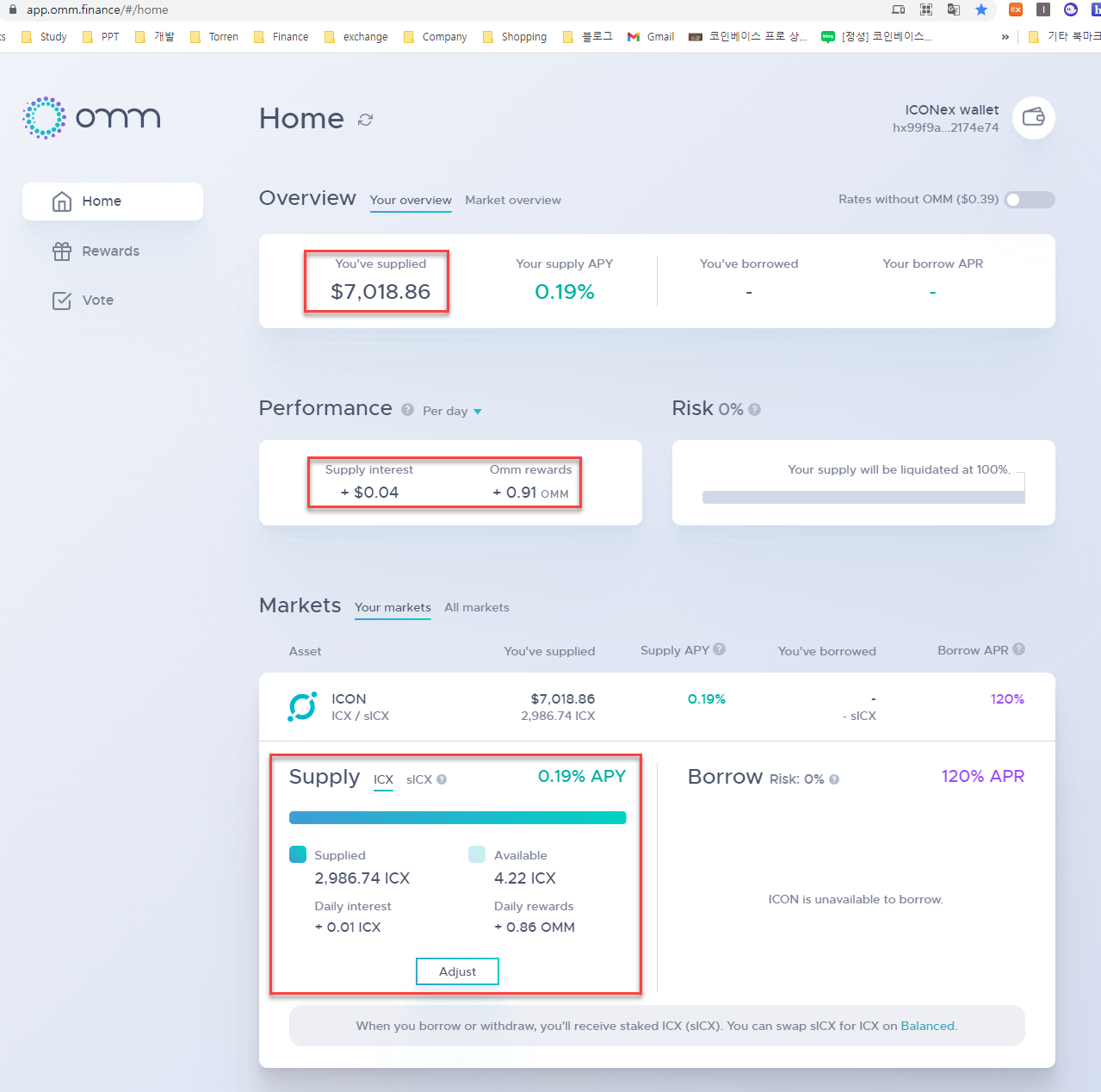Refresh the Home page data
Screen dimensions: 1101x1092
[x=366, y=120]
